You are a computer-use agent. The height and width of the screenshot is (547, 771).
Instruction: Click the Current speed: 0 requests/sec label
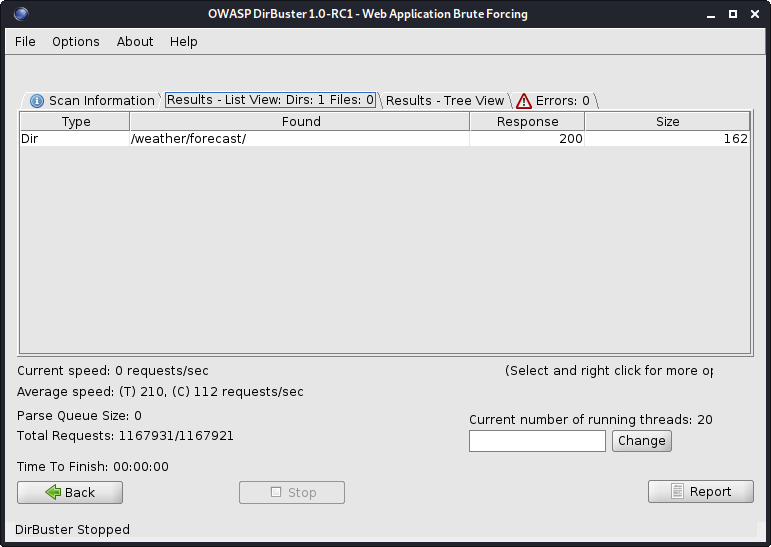point(113,370)
